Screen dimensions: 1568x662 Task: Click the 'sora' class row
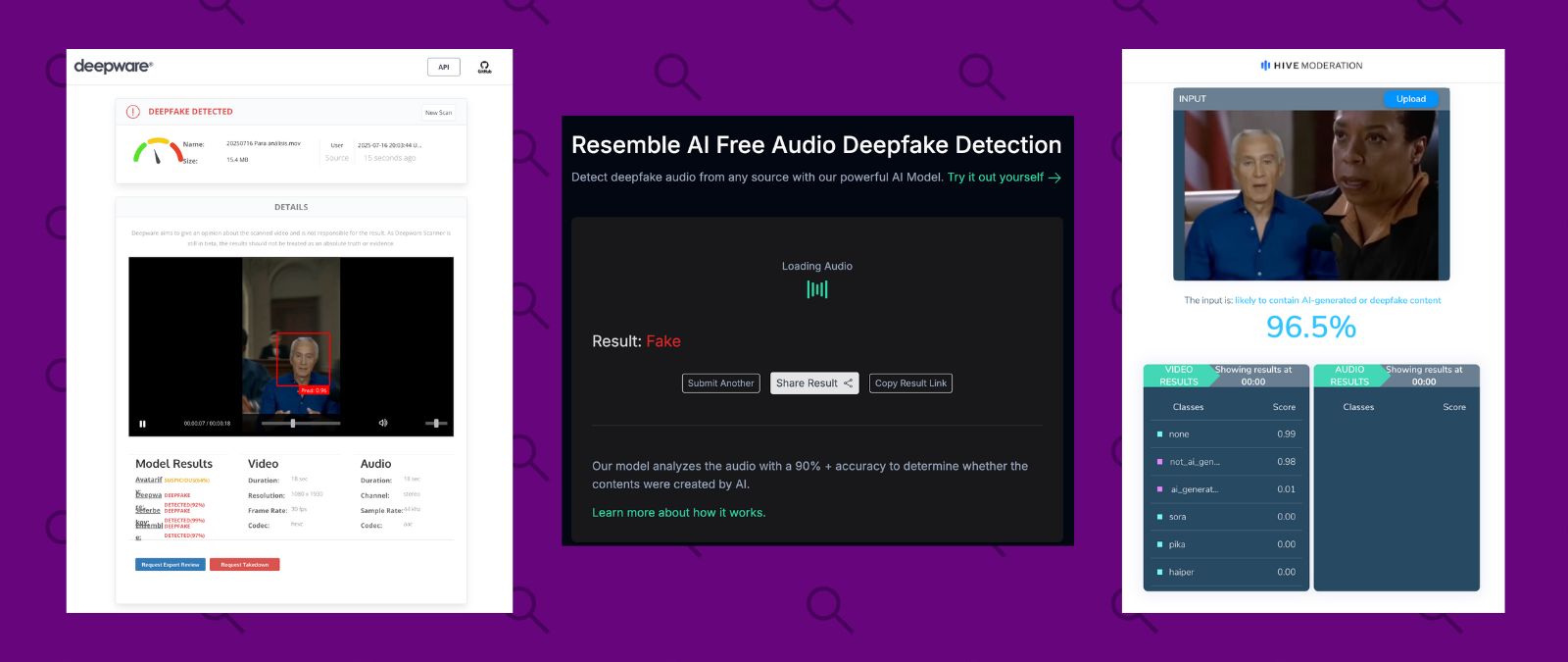[x=1227, y=517]
